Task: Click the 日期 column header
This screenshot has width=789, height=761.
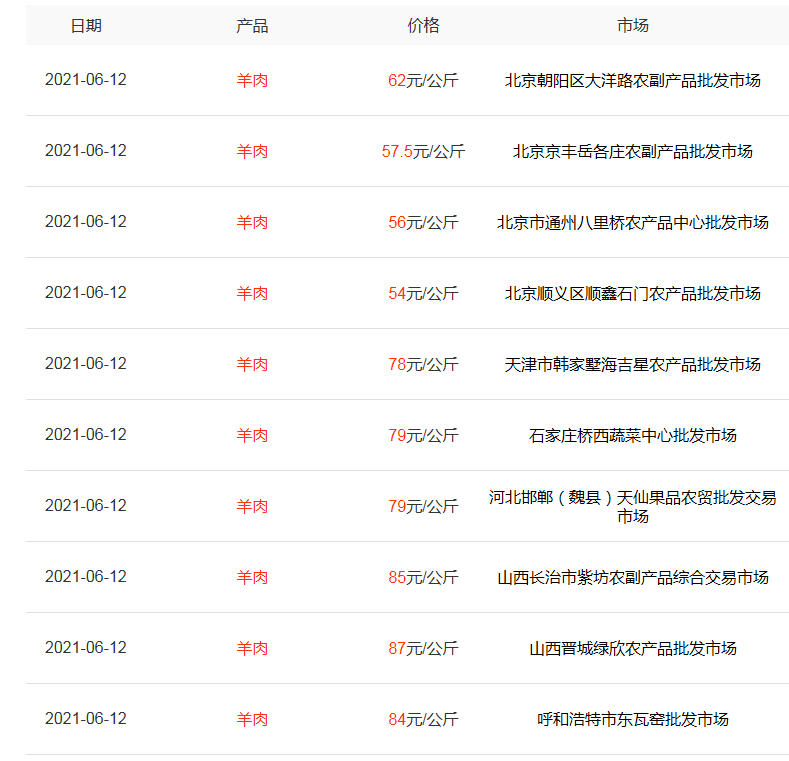Action: pyautogui.click(x=86, y=25)
